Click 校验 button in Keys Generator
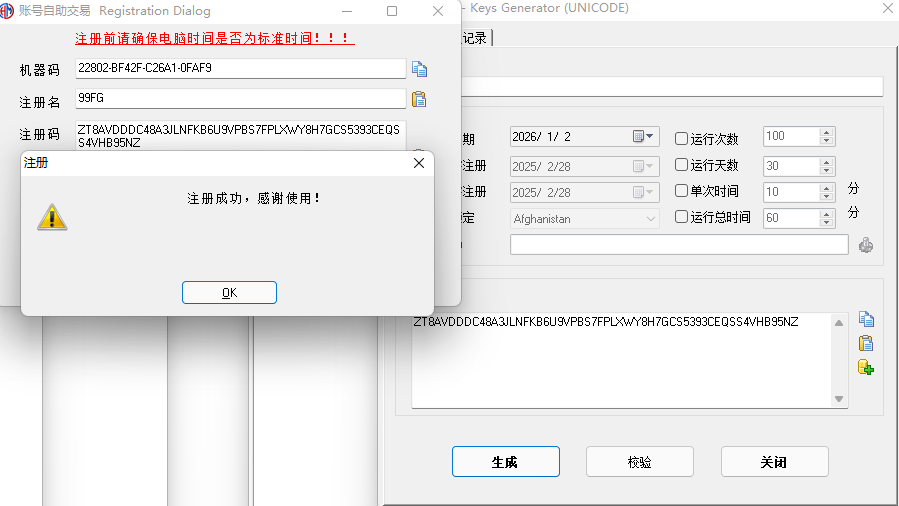The height and width of the screenshot is (506, 899). click(x=640, y=461)
